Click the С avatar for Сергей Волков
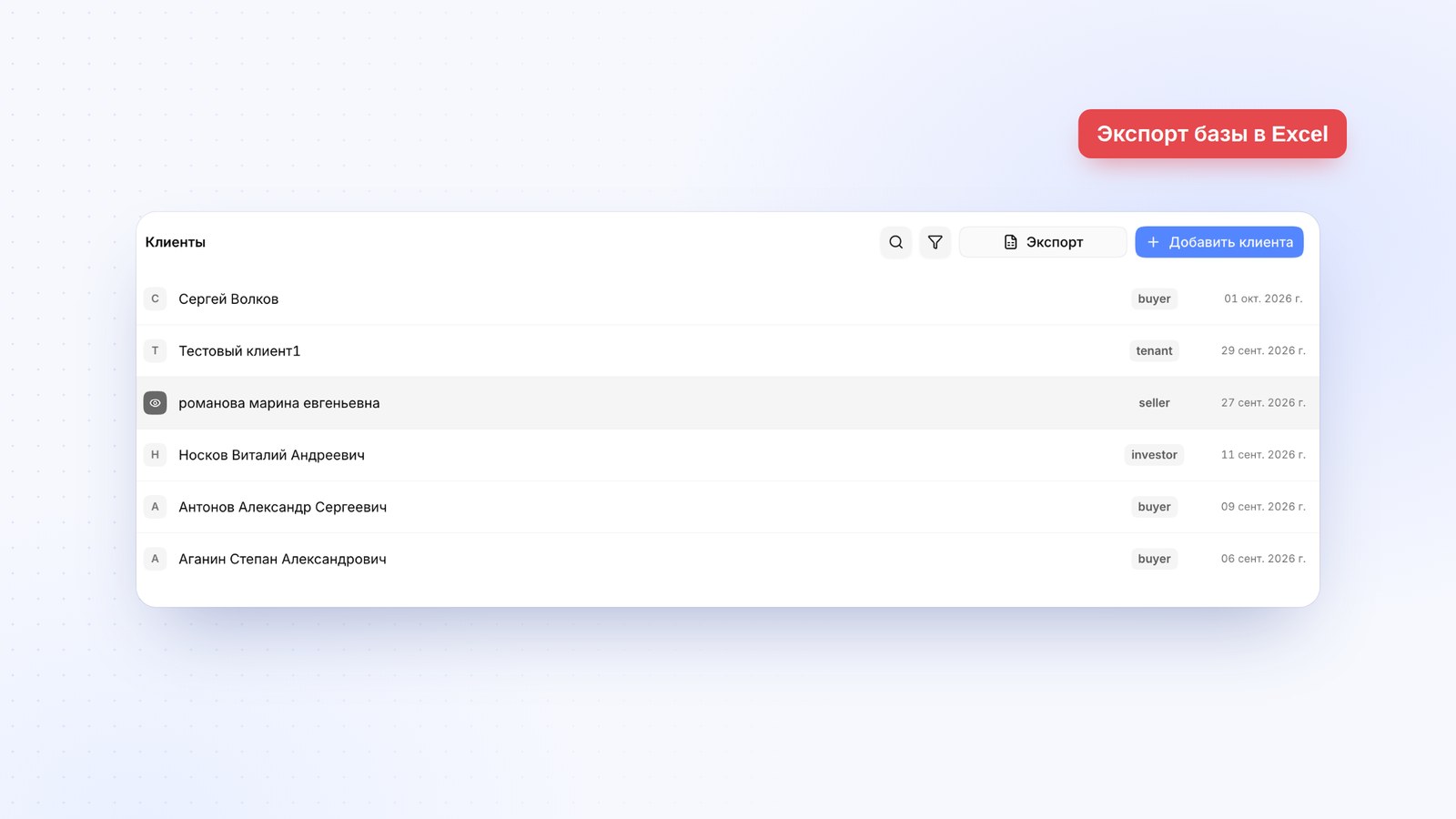The image size is (1456, 819). tap(155, 298)
